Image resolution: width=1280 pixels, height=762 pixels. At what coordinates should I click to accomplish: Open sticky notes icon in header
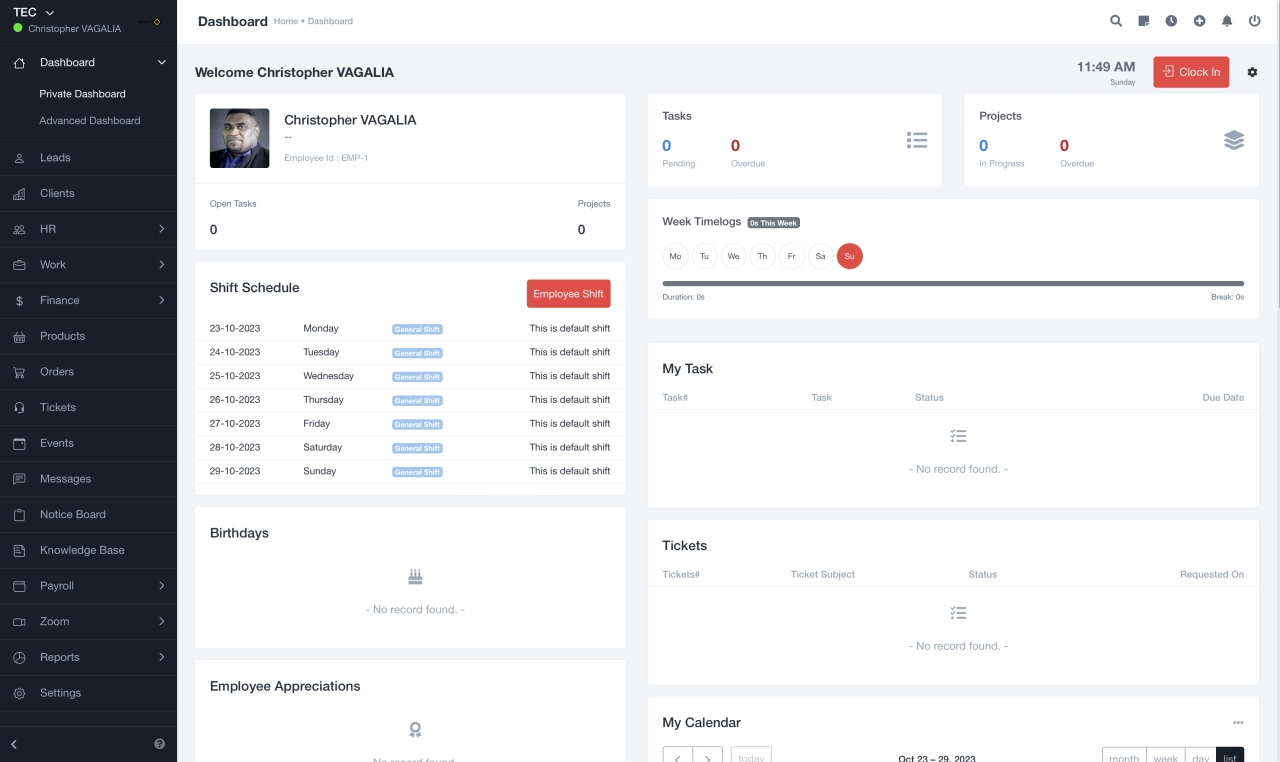[1144, 21]
